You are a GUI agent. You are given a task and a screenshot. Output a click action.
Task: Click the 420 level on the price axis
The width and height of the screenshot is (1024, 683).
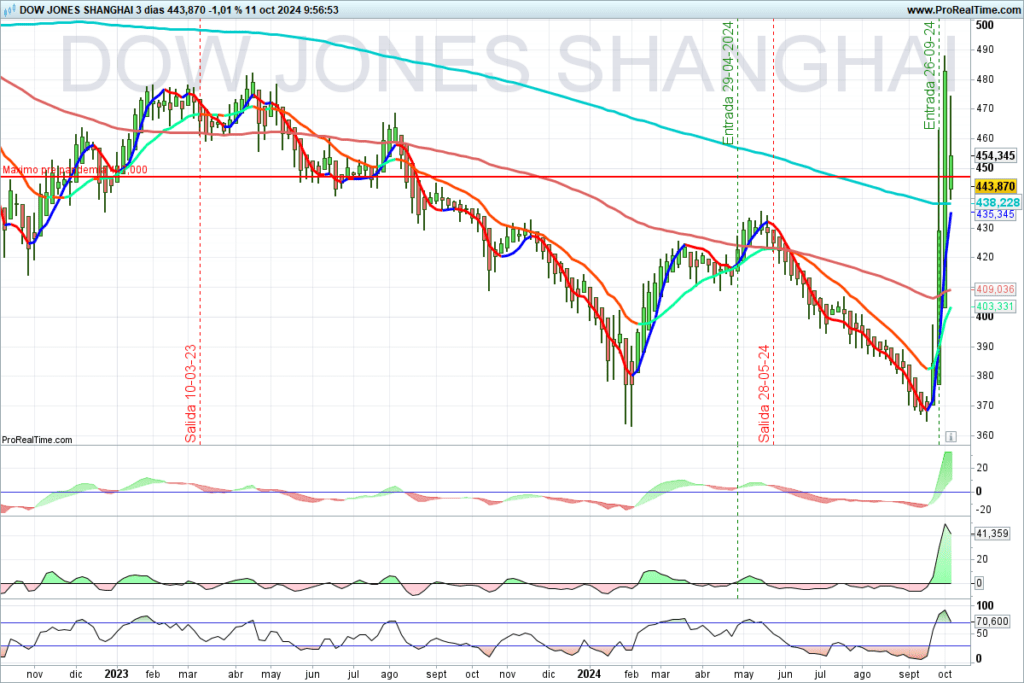(984, 257)
